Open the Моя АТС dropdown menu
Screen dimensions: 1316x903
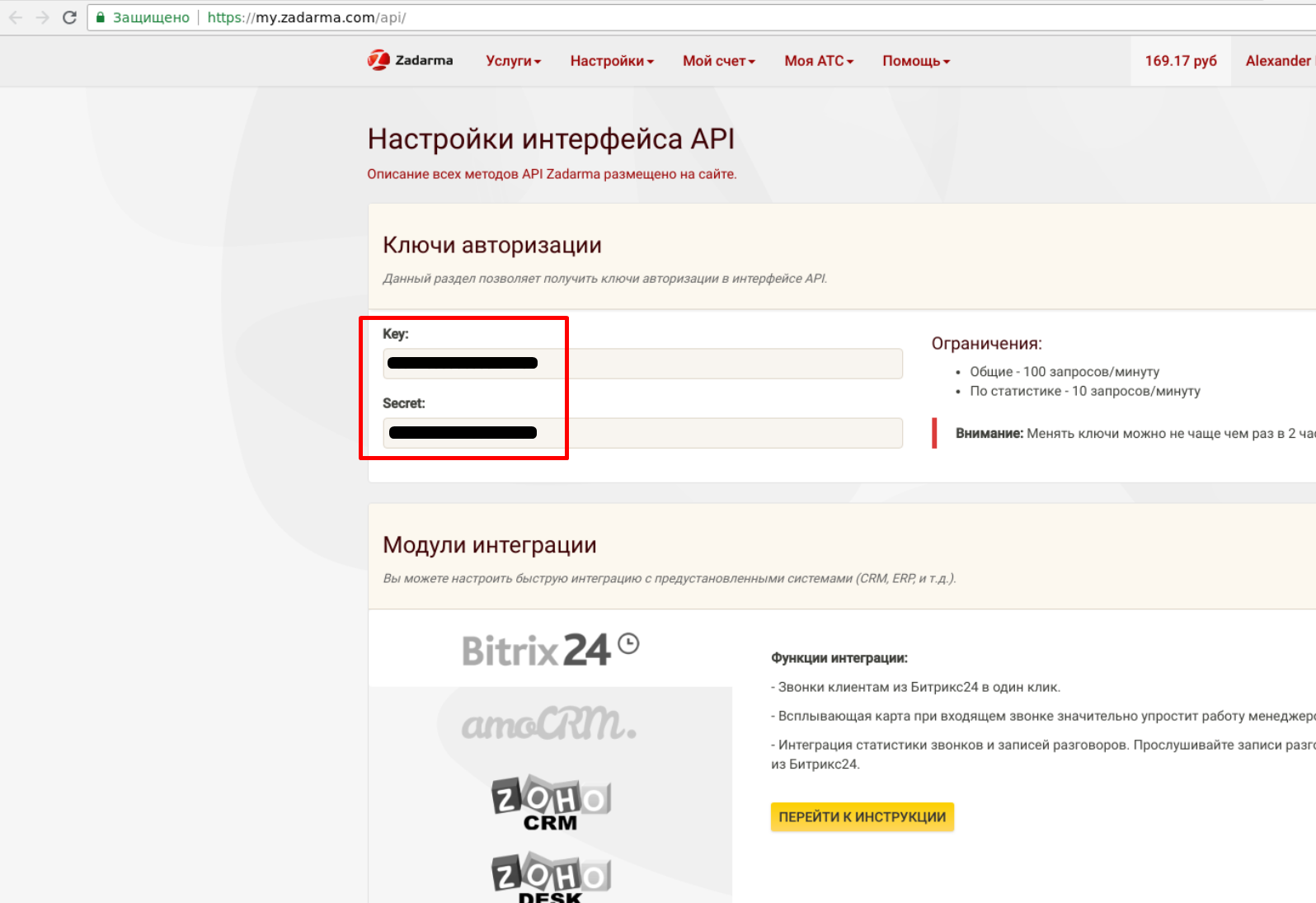[x=819, y=61]
